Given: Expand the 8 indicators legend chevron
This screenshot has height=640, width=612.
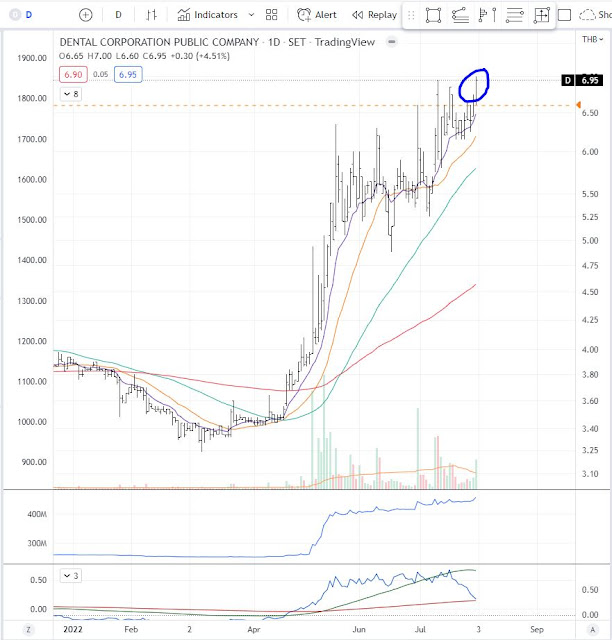Looking at the screenshot, I should click(x=71, y=94).
